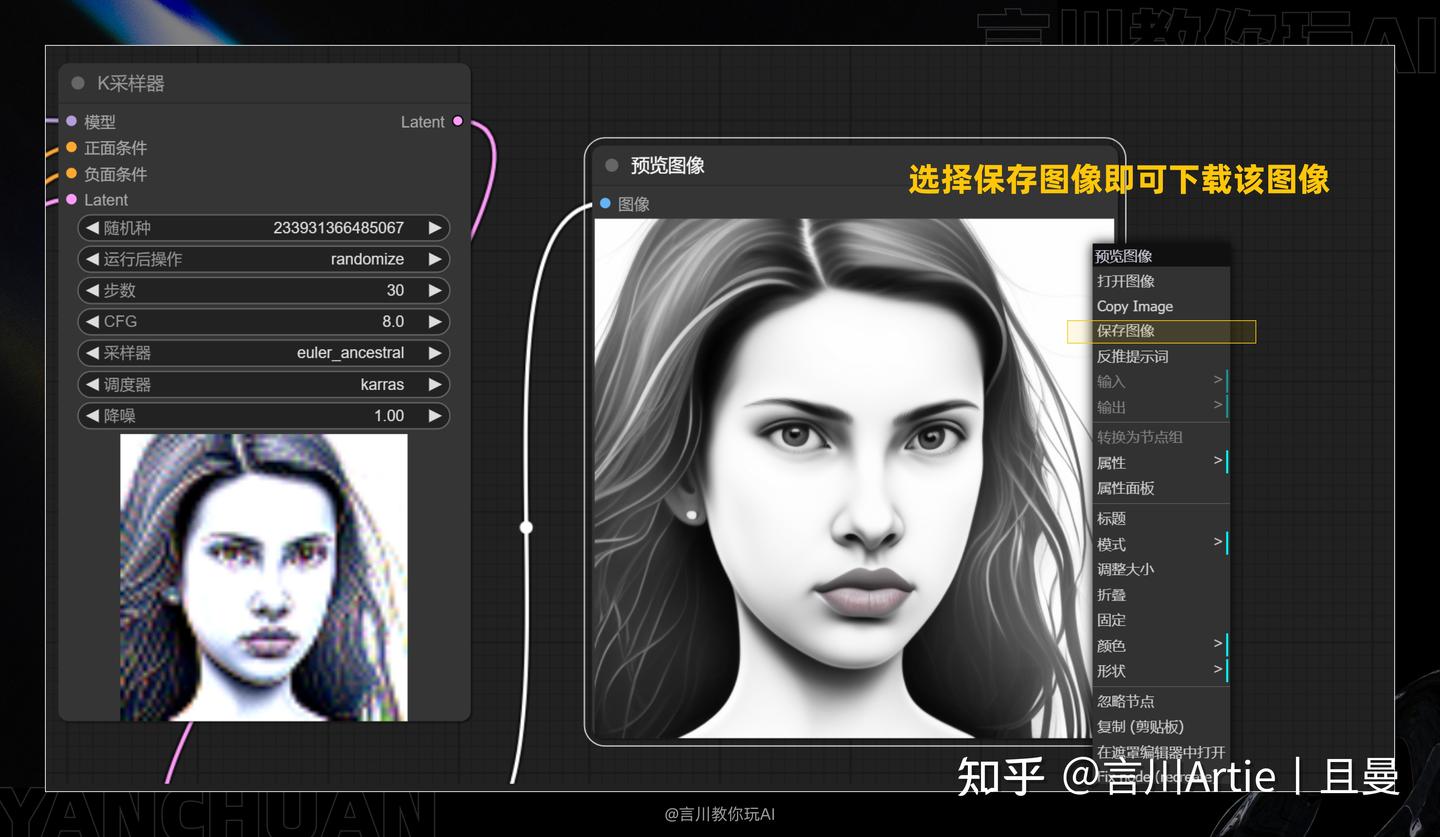
Task: Click the 预览图像 node title text
Action: [x=667, y=165]
